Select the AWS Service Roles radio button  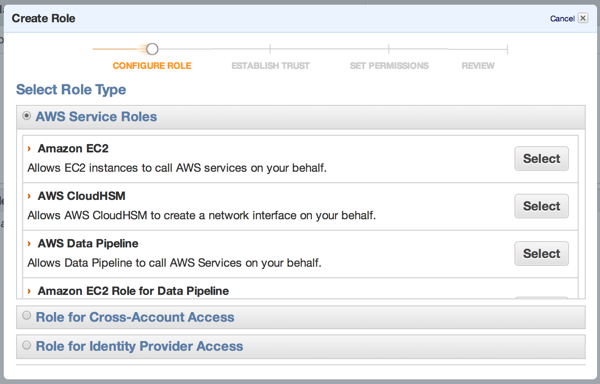point(26,116)
